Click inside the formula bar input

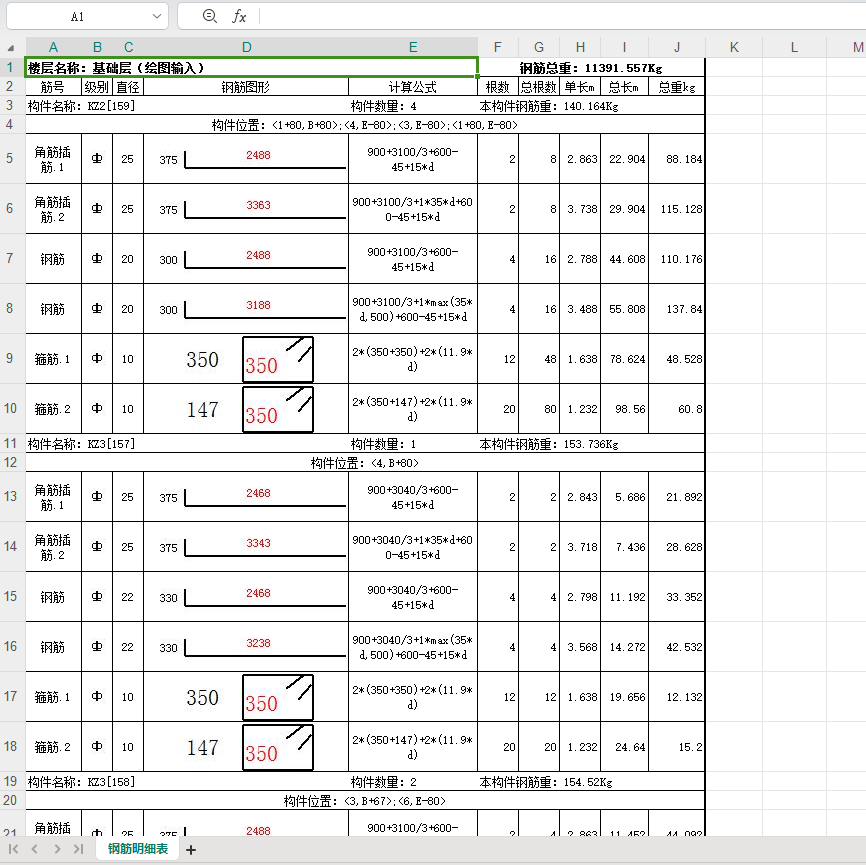[x=562, y=17]
